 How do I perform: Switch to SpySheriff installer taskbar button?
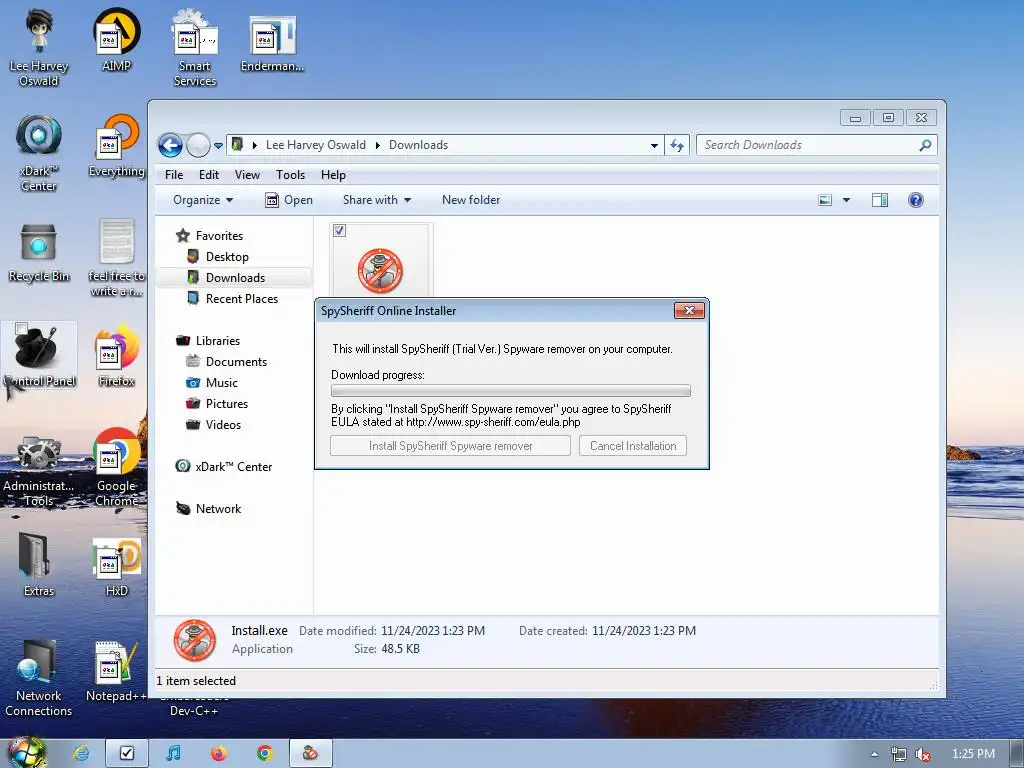click(x=310, y=754)
